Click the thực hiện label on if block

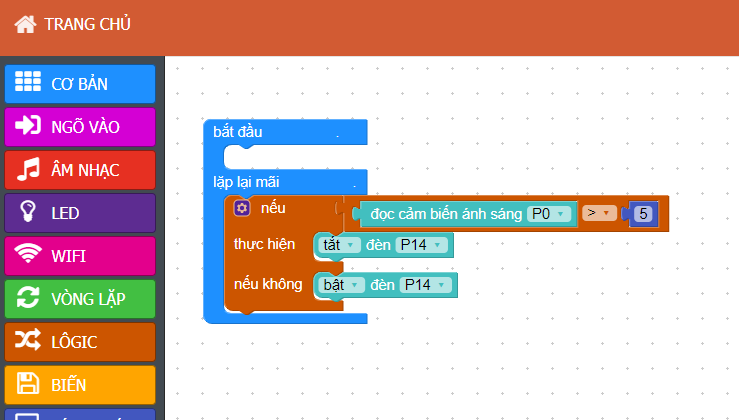264,244
